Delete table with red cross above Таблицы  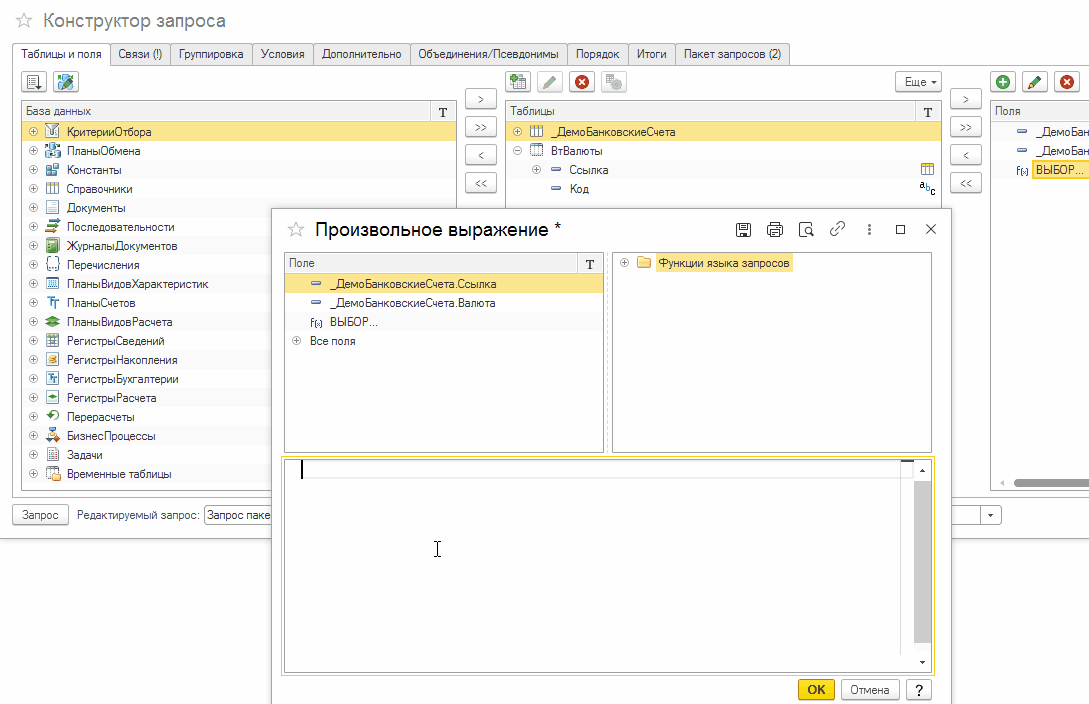[x=582, y=82]
